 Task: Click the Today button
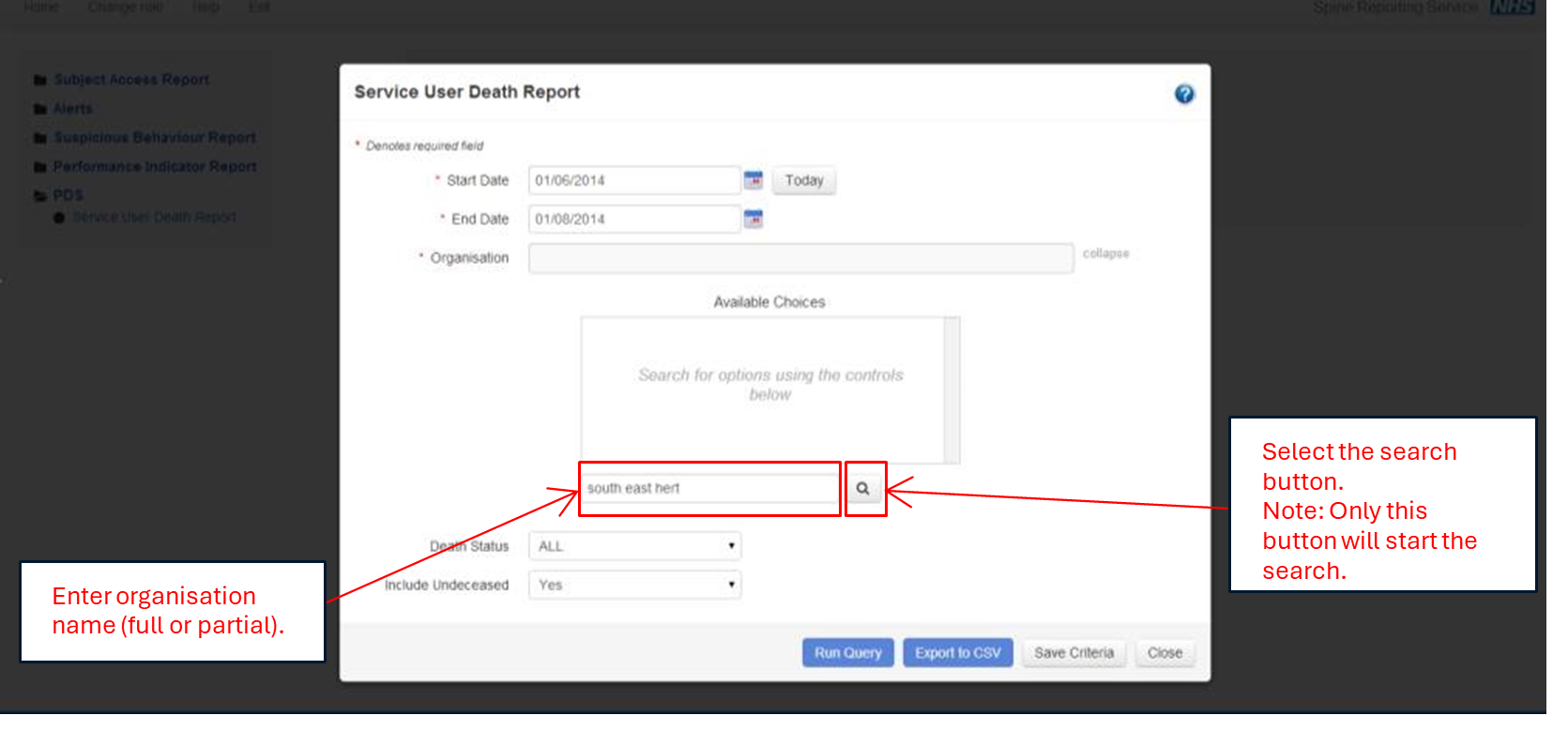click(804, 180)
